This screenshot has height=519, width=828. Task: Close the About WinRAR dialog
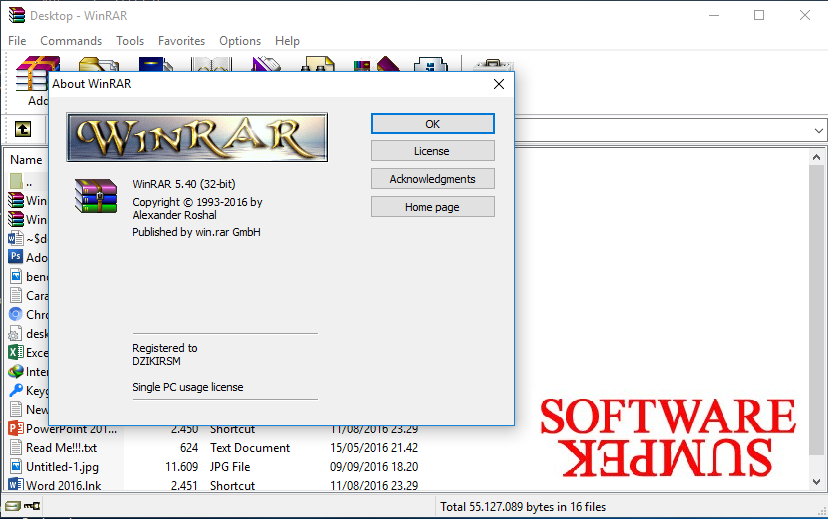498,84
